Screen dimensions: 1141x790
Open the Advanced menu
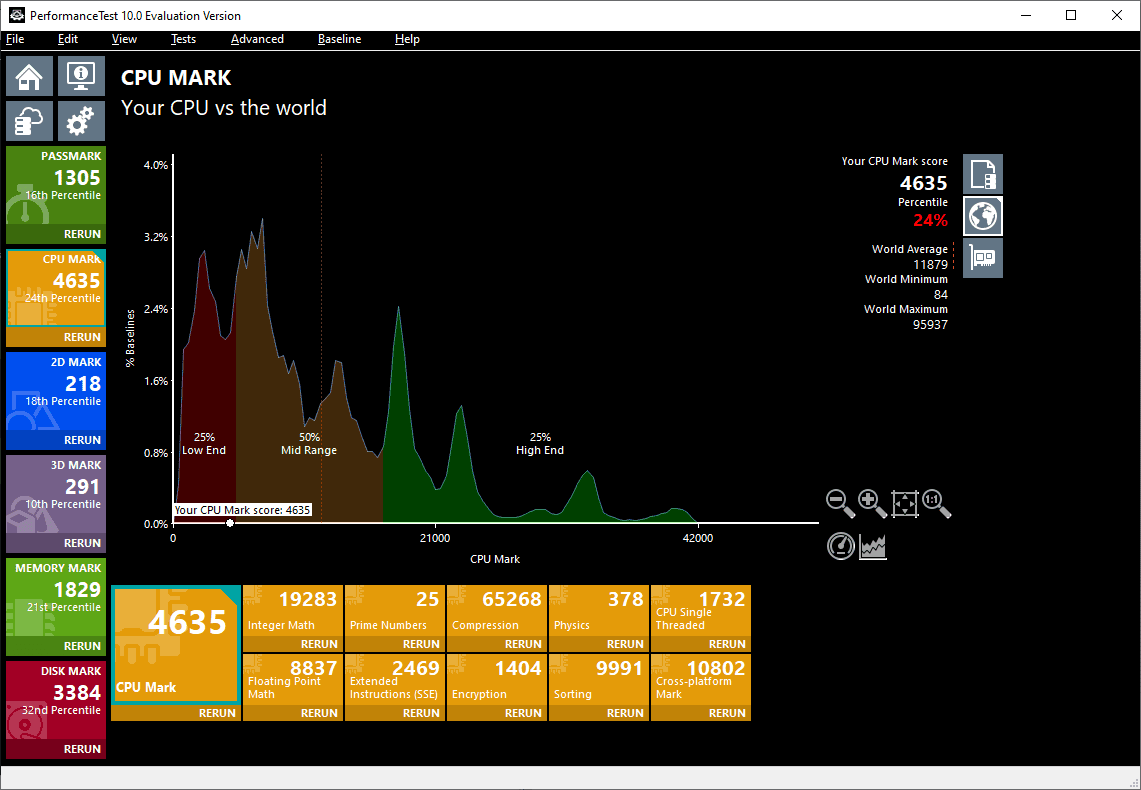[258, 39]
